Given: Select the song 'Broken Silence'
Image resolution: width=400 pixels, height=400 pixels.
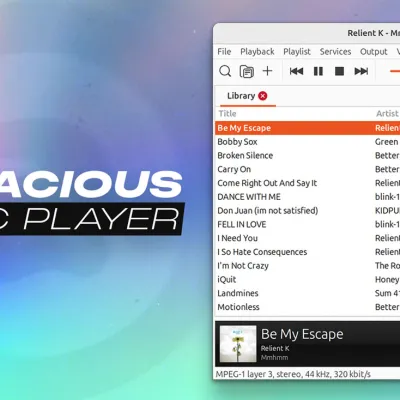Looking at the screenshot, I should point(245,155).
